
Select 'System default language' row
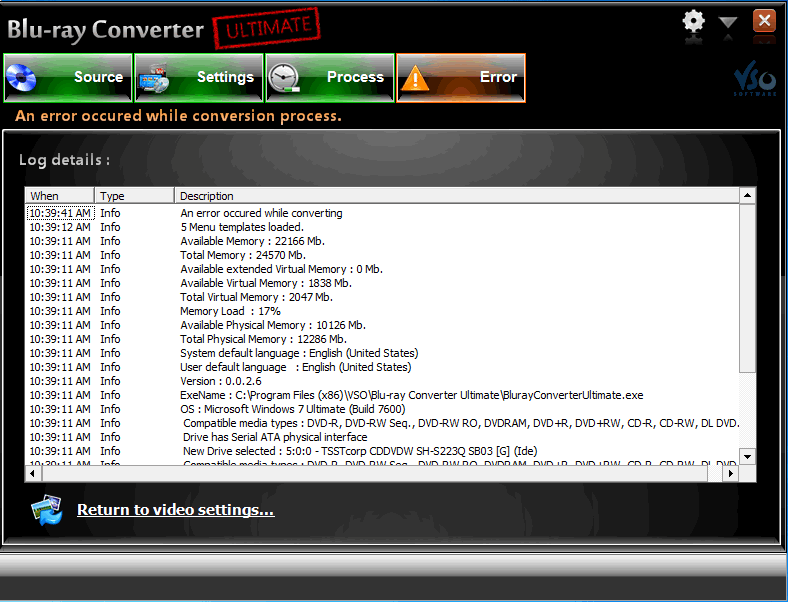pos(382,353)
